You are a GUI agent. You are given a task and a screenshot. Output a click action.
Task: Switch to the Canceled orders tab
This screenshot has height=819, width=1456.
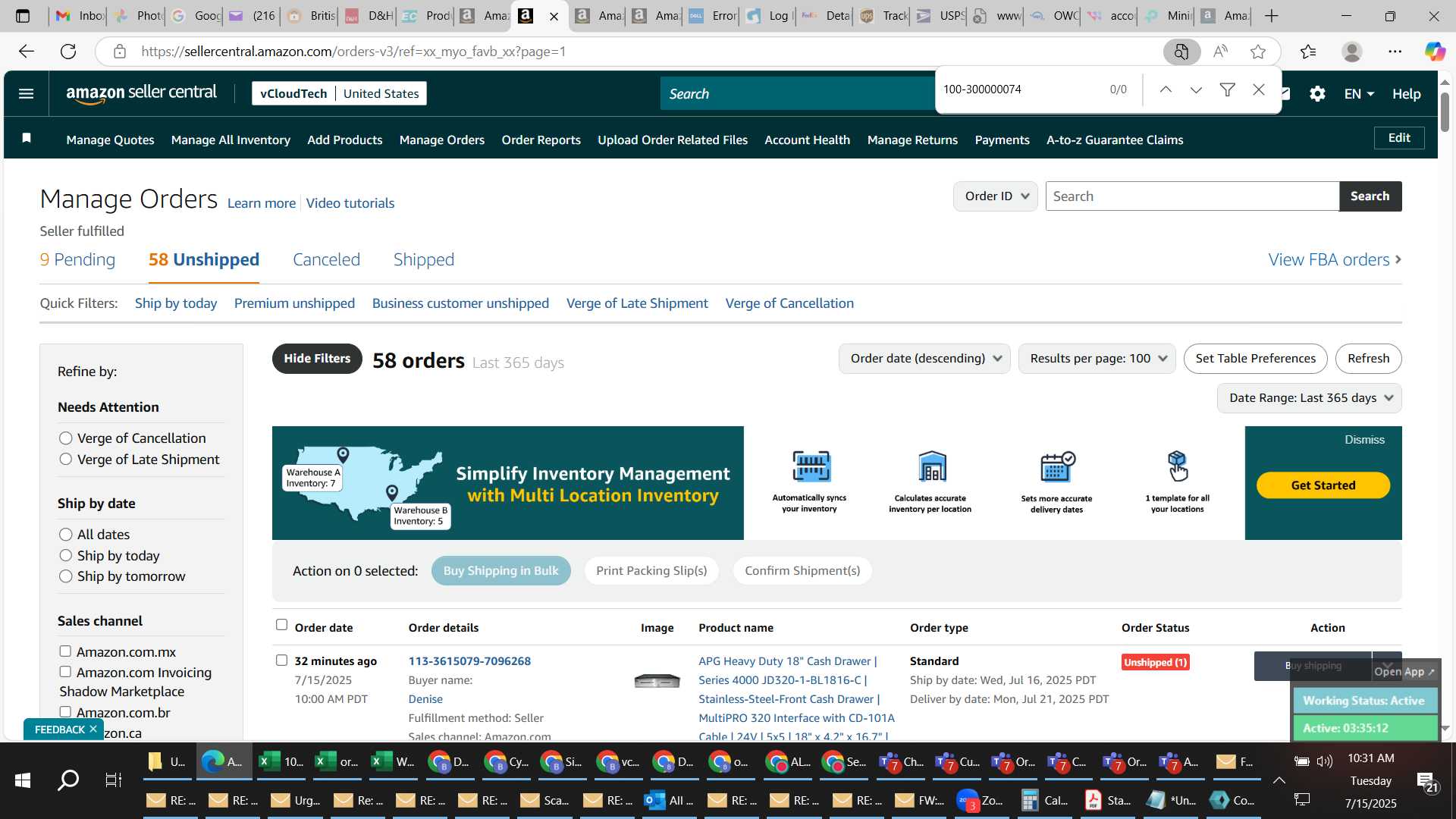click(326, 259)
